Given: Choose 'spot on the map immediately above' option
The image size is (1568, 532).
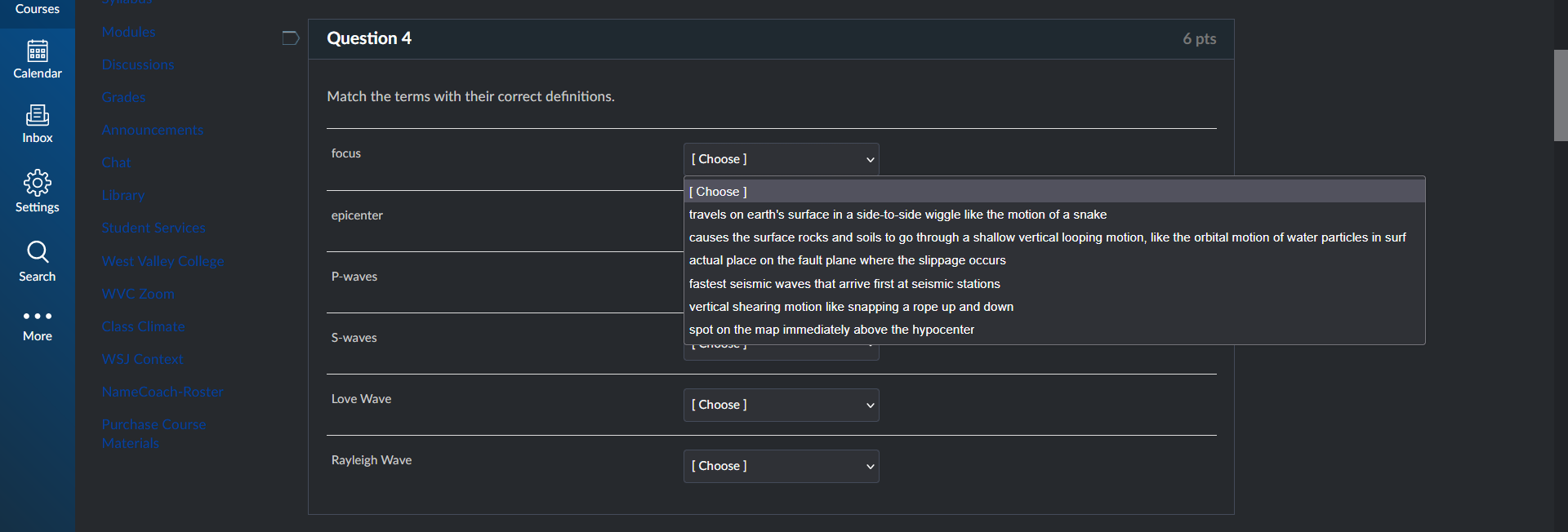Looking at the screenshot, I should click(831, 330).
